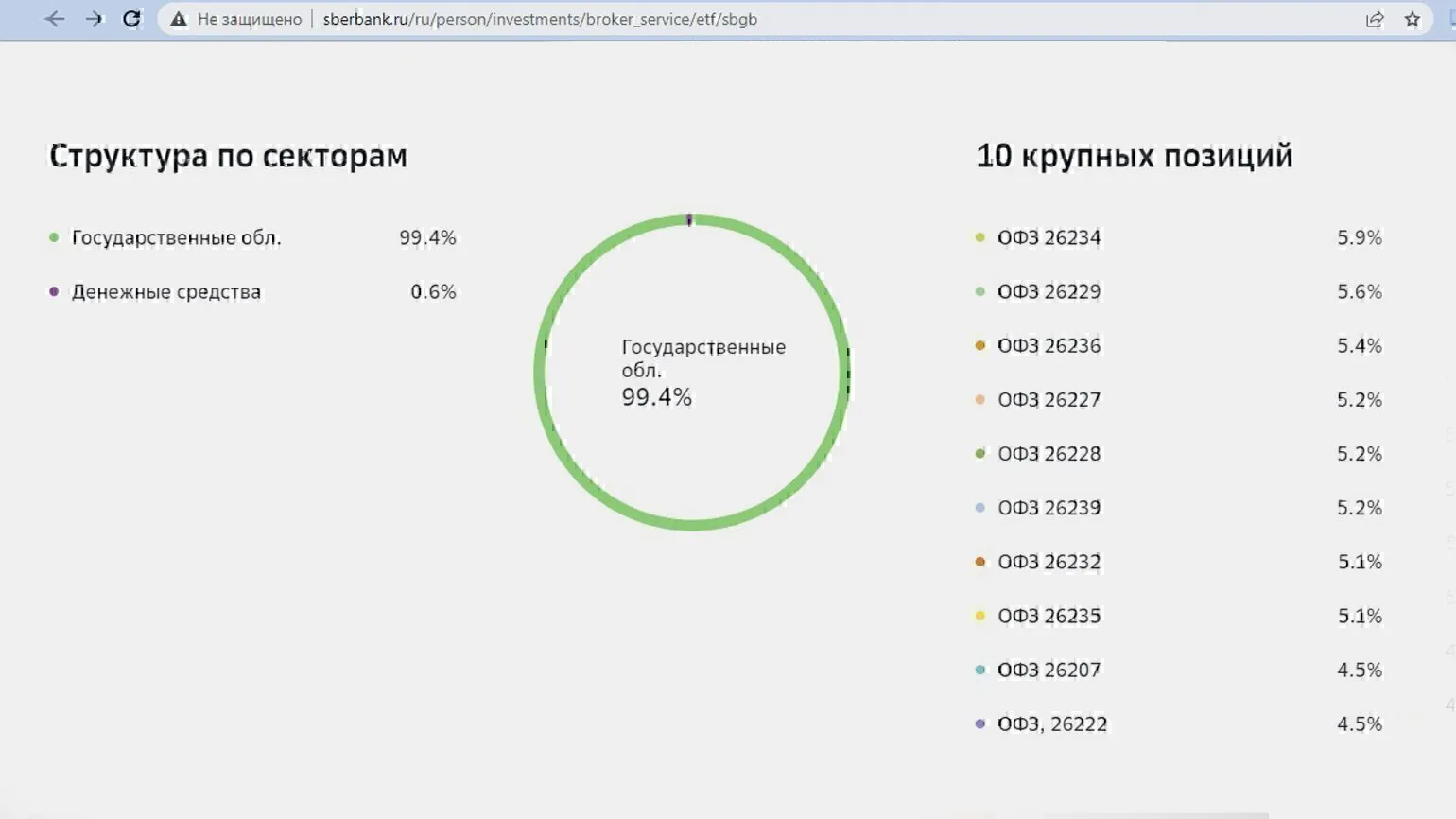Click the browser back arrow
The height and width of the screenshot is (819, 1456).
[55, 19]
